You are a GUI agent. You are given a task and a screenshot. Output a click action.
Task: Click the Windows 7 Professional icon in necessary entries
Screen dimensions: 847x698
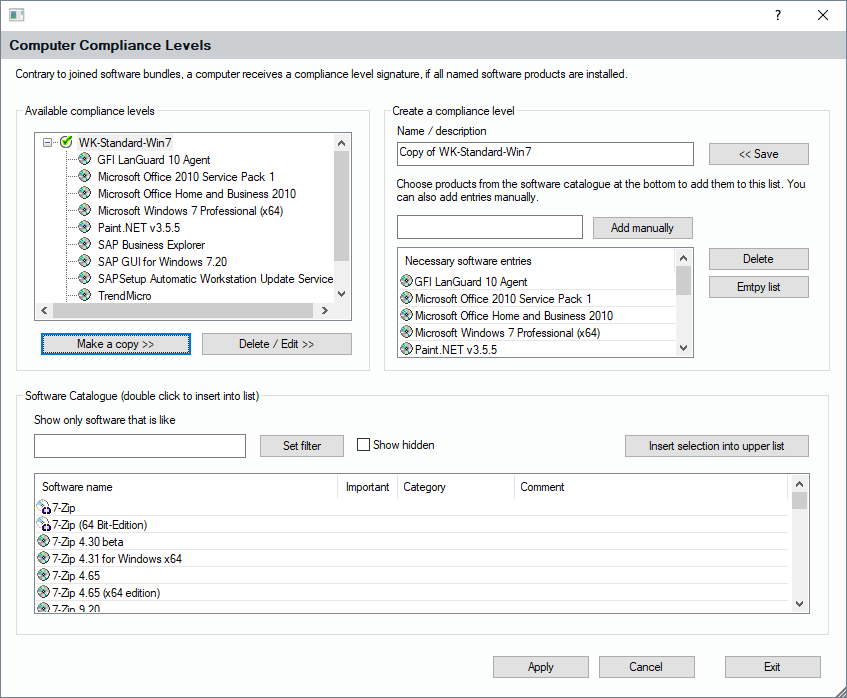(x=406, y=332)
